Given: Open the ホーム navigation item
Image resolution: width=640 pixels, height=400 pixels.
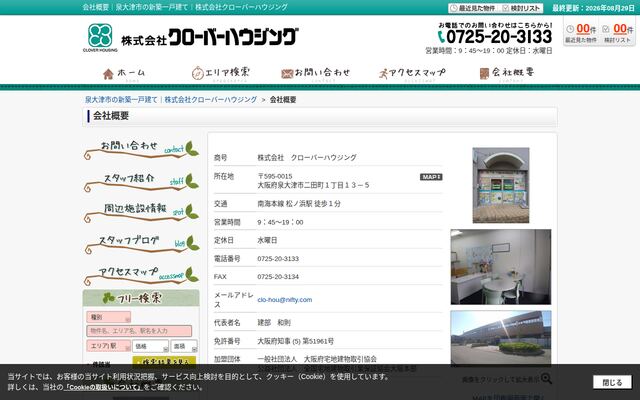Looking at the screenshot, I should 124,73.
